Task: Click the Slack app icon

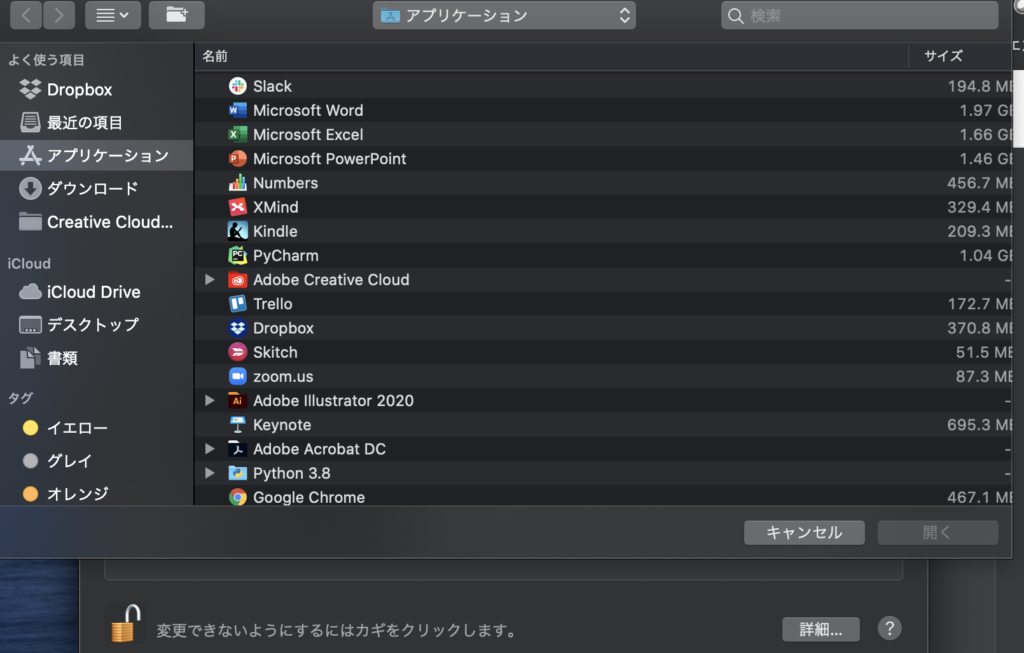Action: (x=237, y=86)
